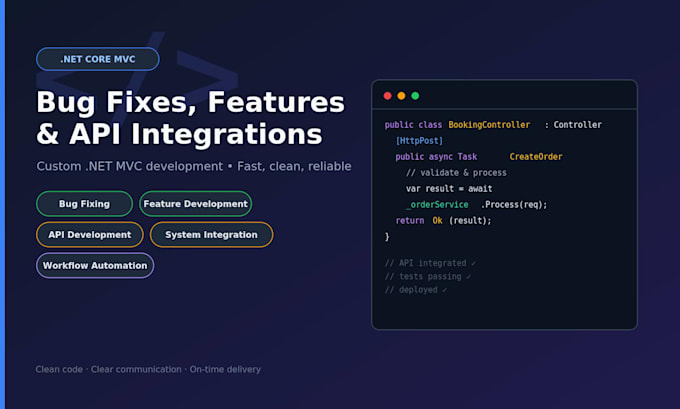Click the "Ok" call in return statement
680x409 pixels.
437,221
